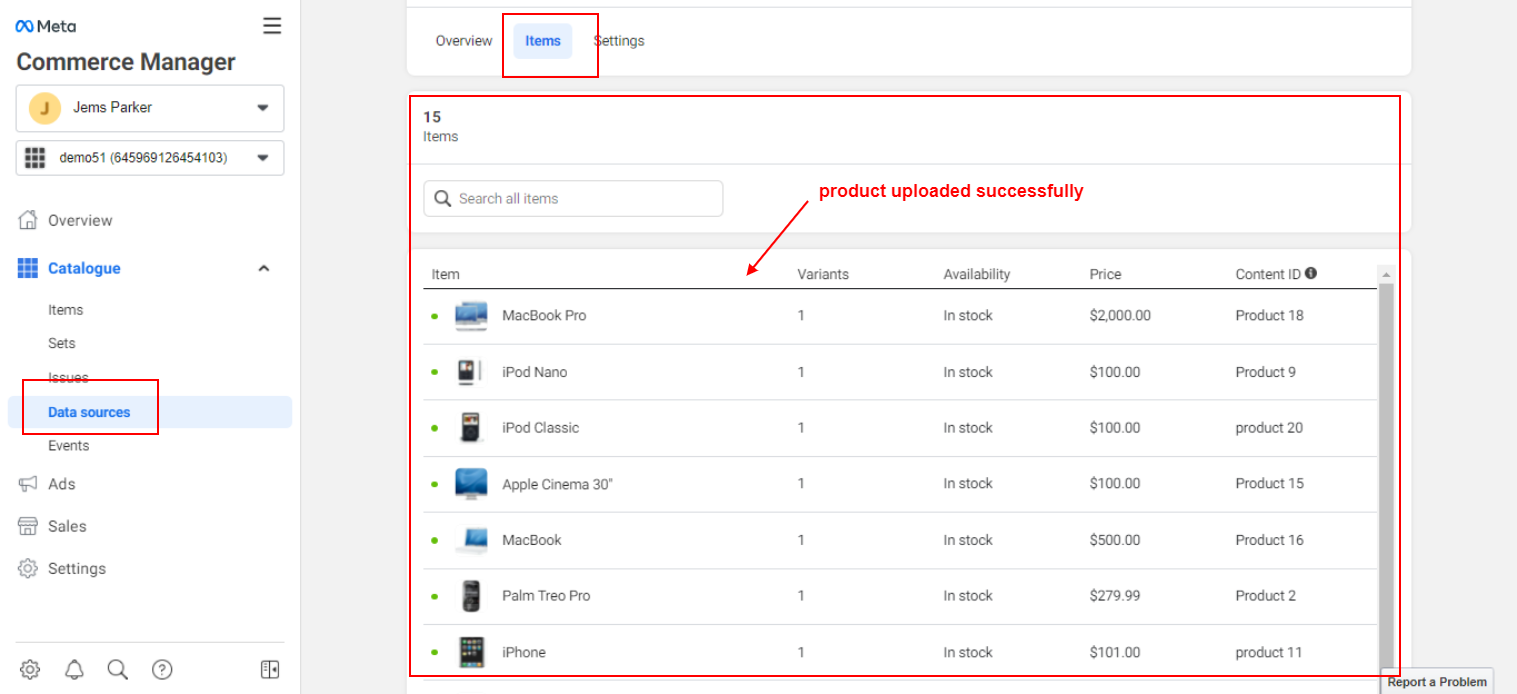This screenshot has height=694, width=1517.
Task: Collapse the Catalogue section chevron
Action: (264, 268)
